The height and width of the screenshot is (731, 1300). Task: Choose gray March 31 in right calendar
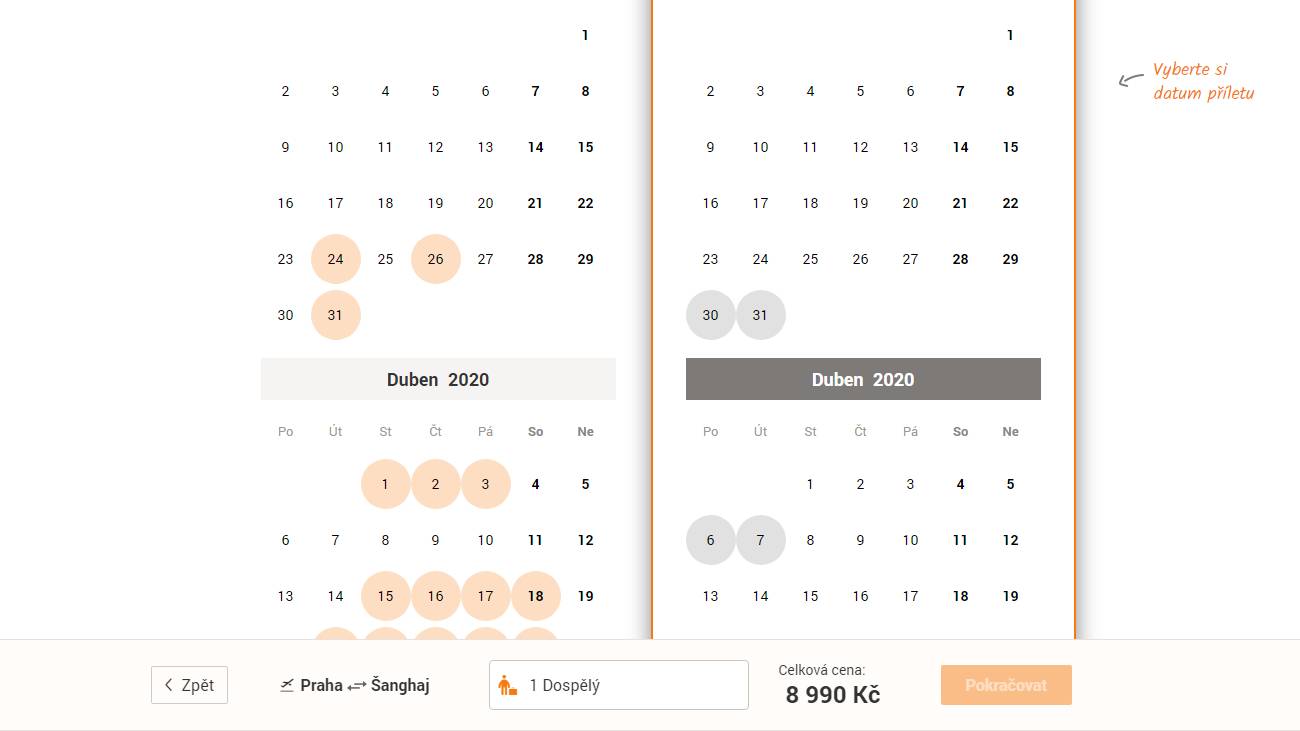760,315
